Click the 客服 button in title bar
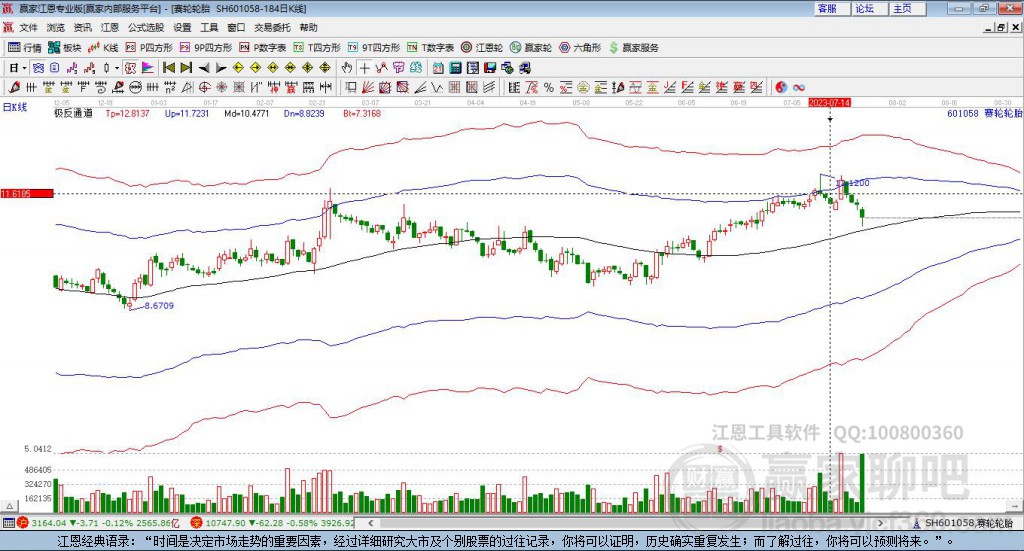 point(831,8)
